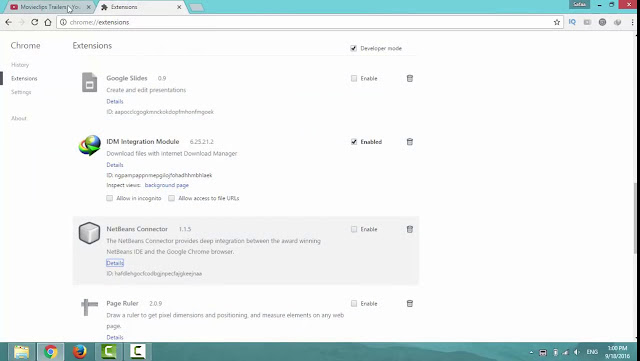
Task: Enable the Page Ruler extension
Action: pos(354,303)
